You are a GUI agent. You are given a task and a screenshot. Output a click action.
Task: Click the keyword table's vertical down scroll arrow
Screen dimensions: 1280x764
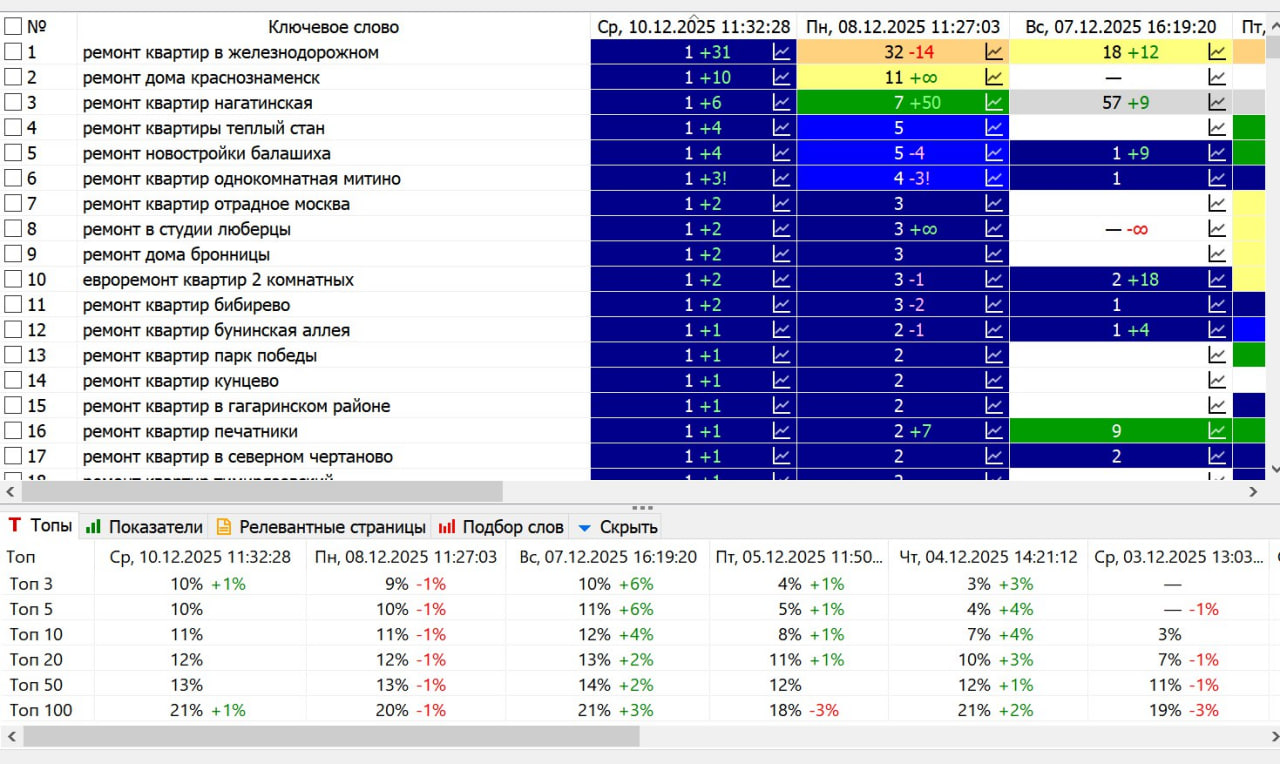(1273, 469)
